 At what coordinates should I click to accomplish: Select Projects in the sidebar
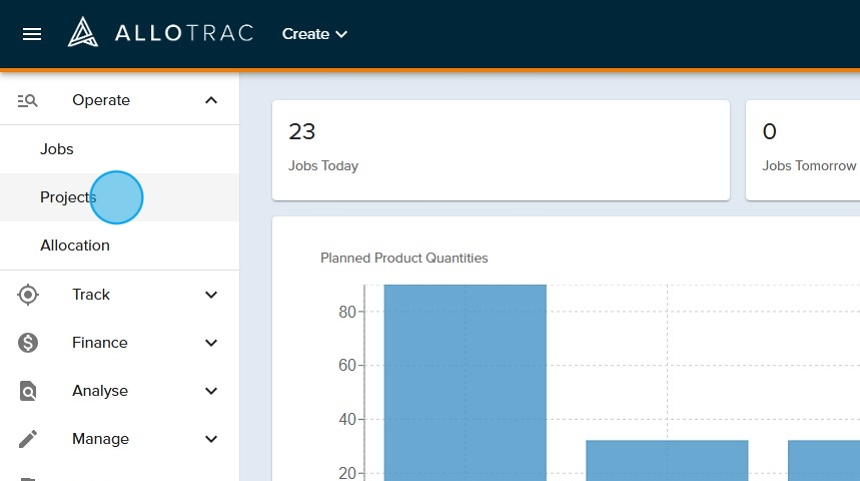pos(67,197)
